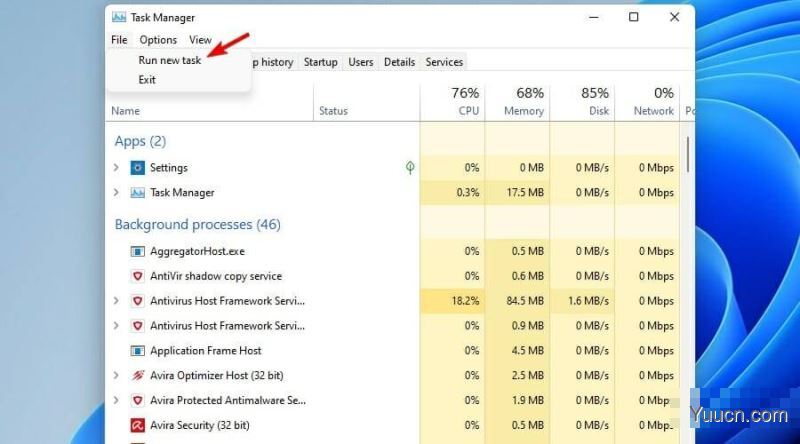This screenshot has height=444, width=800.
Task: Select the Background processes (46) group header
Action: [x=197, y=225]
